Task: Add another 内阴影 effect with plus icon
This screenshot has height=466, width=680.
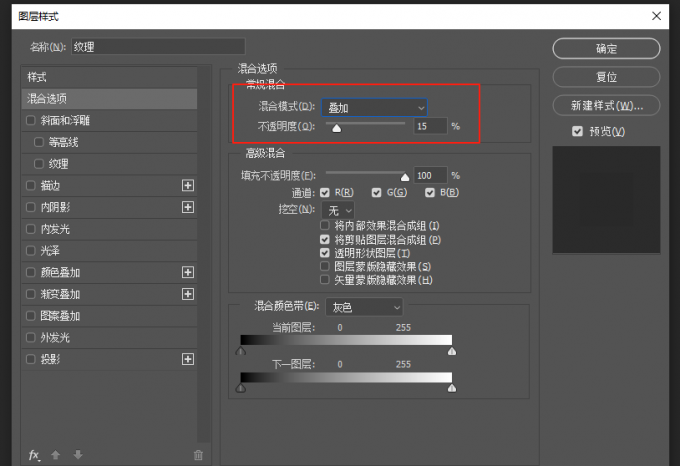Action: (x=188, y=207)
